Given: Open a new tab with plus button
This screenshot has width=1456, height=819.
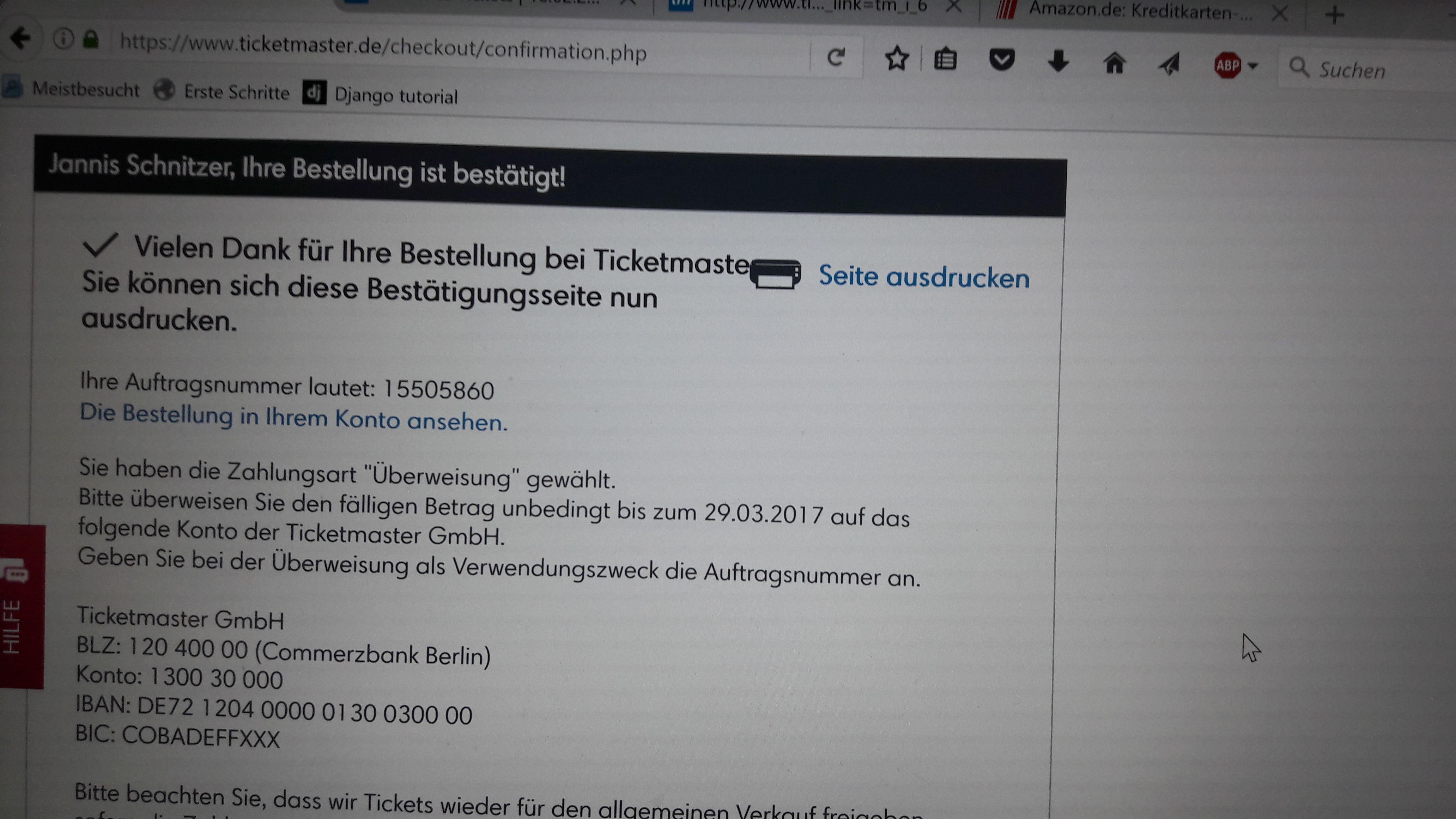Looking at the screenshot, I should point(1334,15).
